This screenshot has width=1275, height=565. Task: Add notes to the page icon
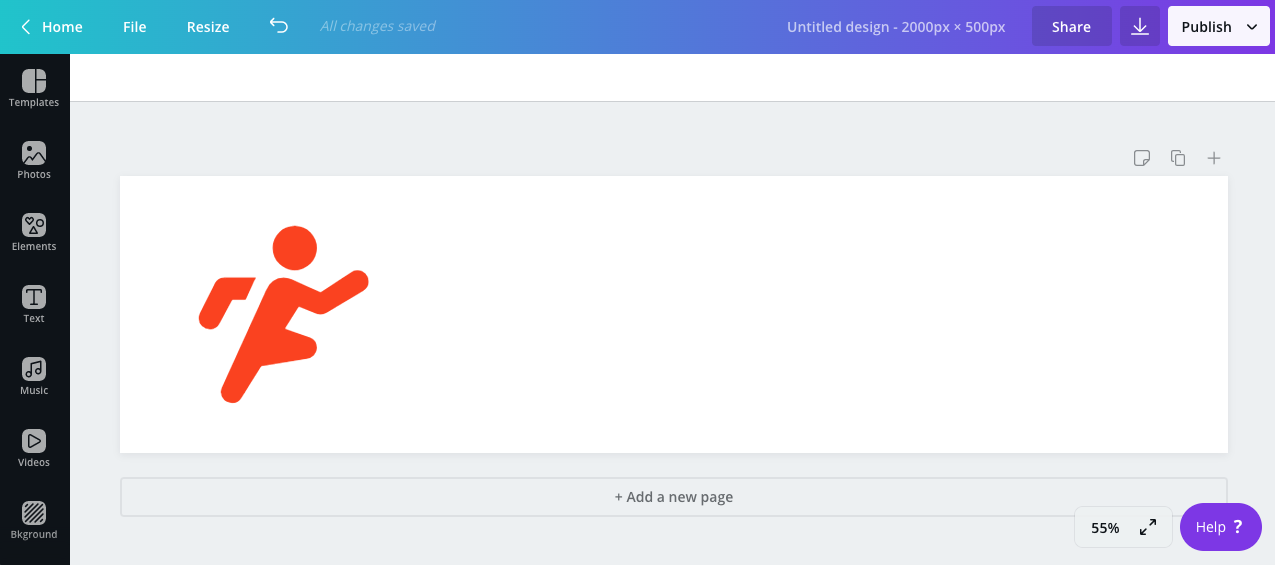click(1142, 158)
